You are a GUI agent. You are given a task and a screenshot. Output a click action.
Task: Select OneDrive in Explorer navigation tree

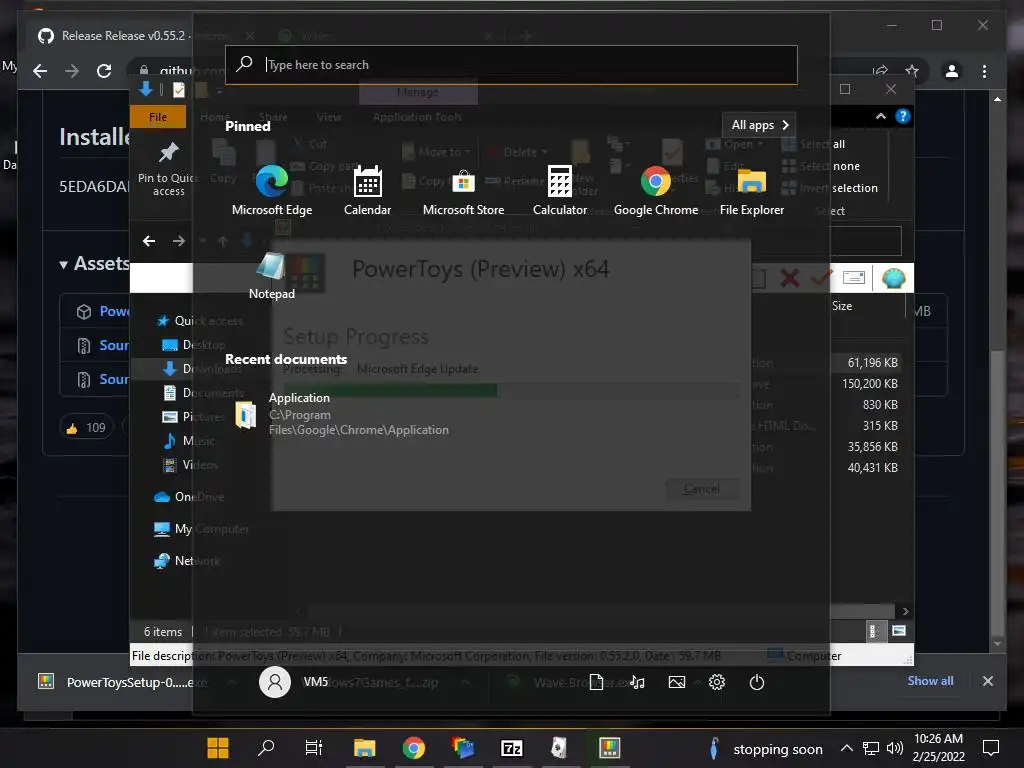(x=189, y=497)
